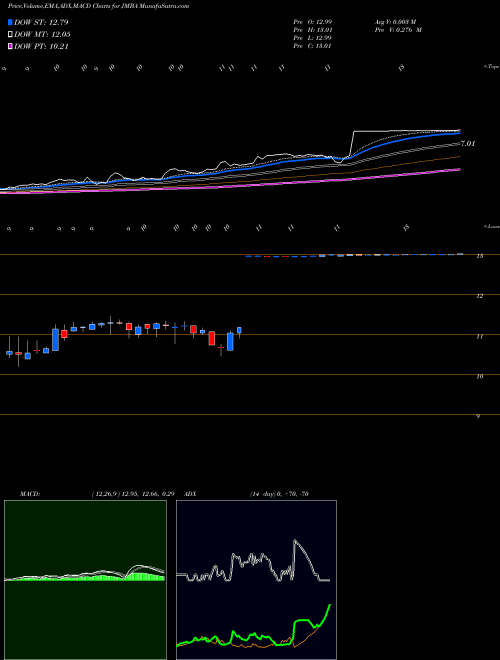Screen dimensions: 500x660
Task: Click the 'Pre O: 12.99' value
Action: pos(313,22)
